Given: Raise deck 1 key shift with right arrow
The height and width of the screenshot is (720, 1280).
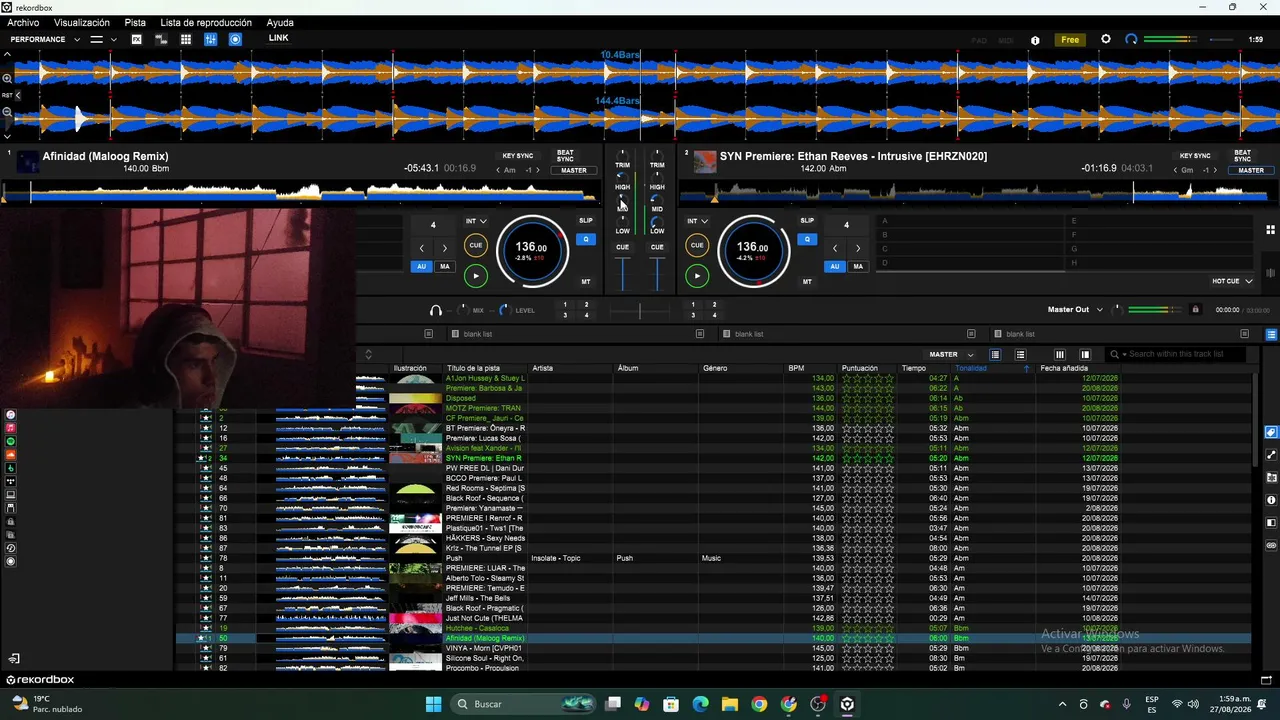Looking at the screenshot, I should 538,170.
